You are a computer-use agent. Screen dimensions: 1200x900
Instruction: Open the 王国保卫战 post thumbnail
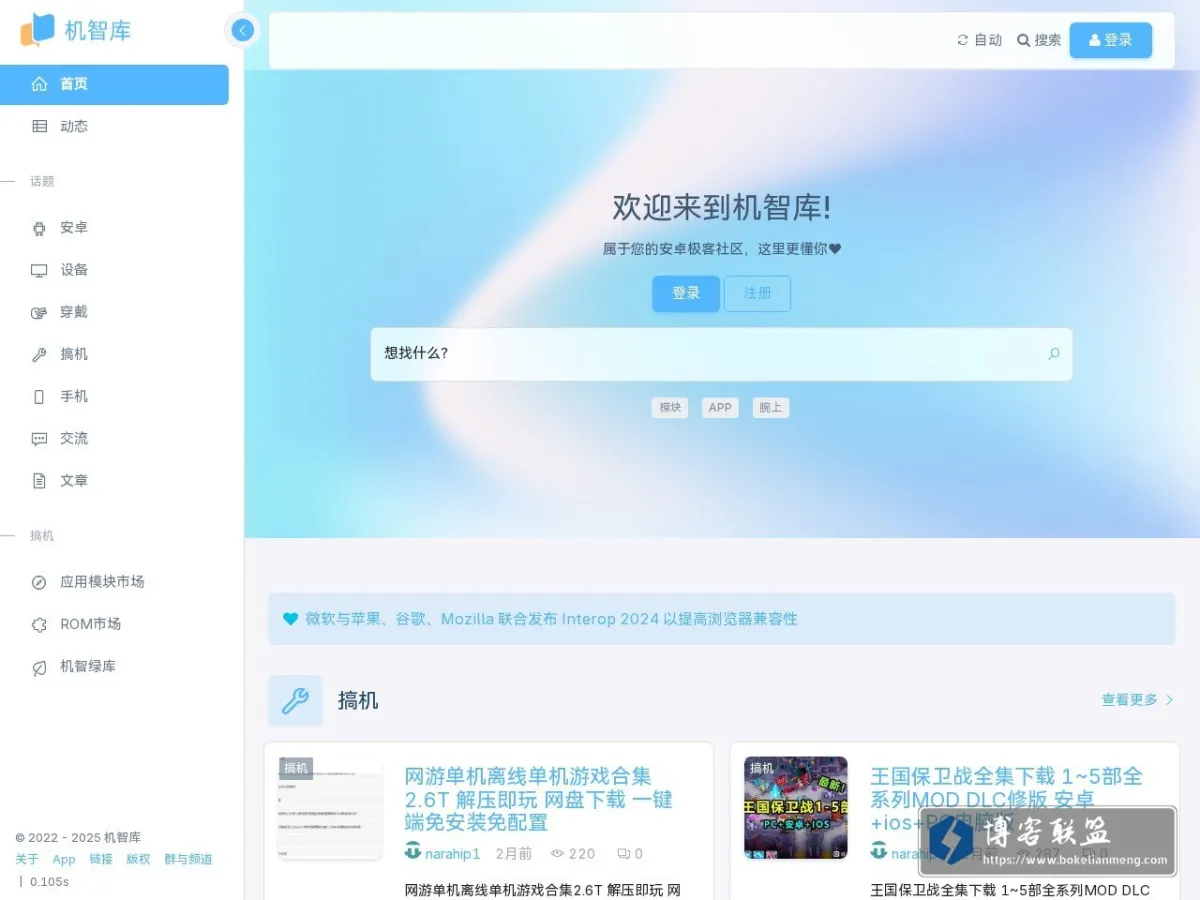(x=796, y=808)
